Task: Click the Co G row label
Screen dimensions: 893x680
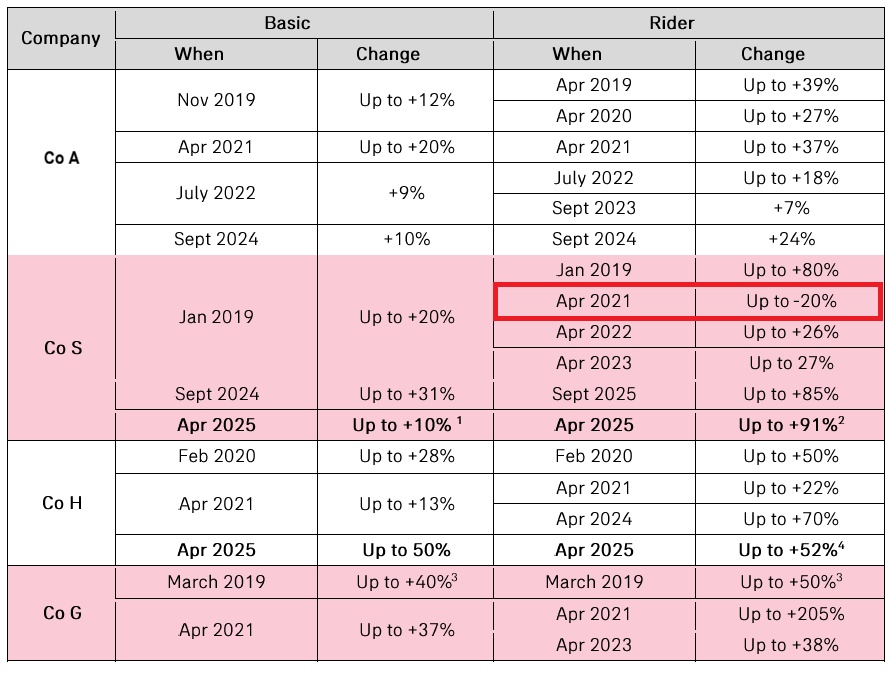Action: coord(61,613)
